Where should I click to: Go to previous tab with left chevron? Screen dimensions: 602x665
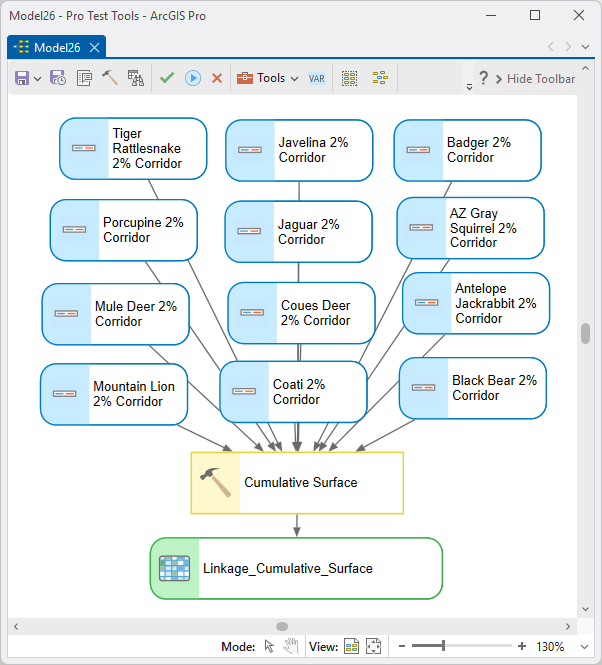pos(551,47)
